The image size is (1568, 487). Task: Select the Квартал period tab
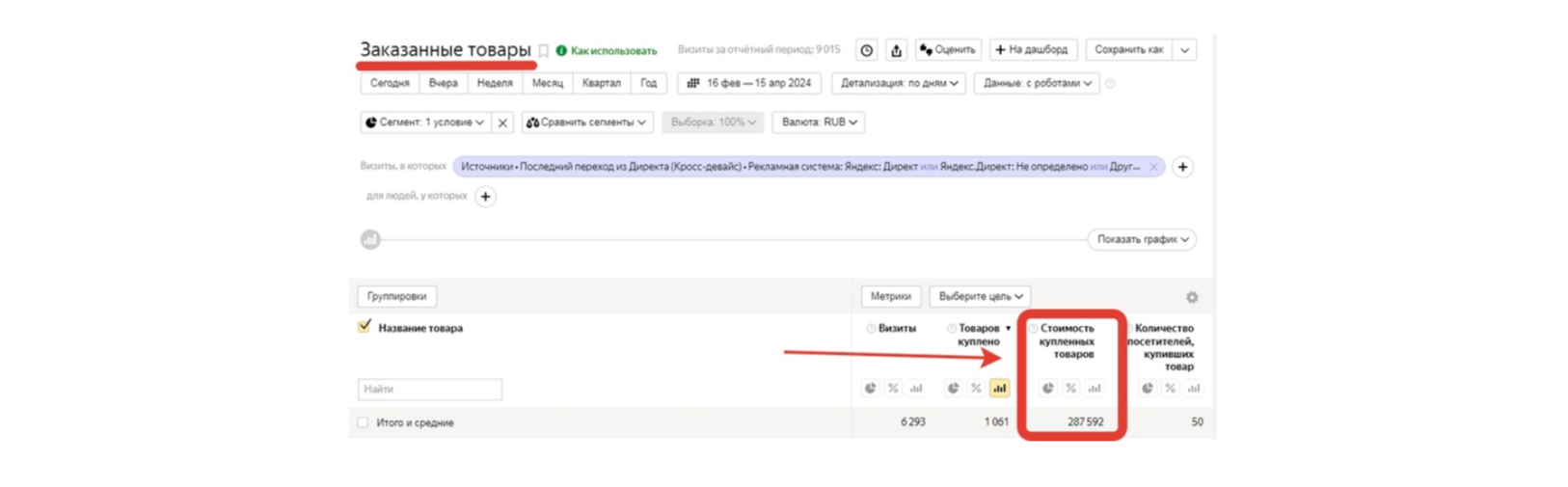pyautogui.click(x=602, y=83)
